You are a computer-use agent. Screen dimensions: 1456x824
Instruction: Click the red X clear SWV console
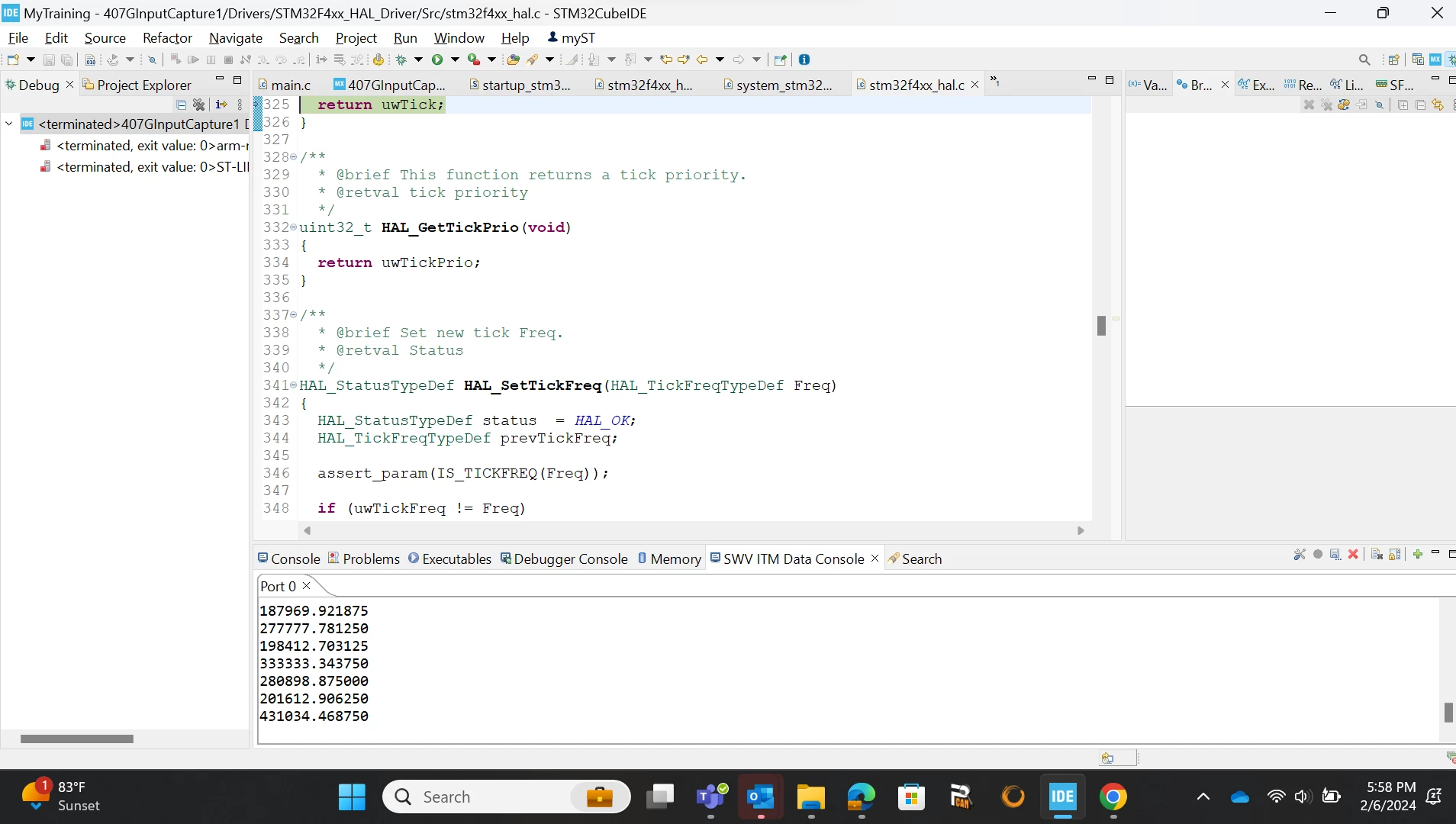click(x=1353, y=555)
